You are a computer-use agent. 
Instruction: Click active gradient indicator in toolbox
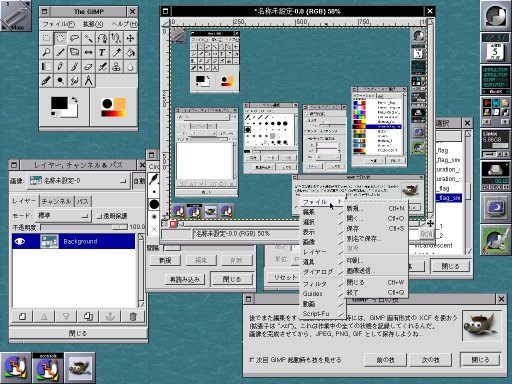click(114, 114)
